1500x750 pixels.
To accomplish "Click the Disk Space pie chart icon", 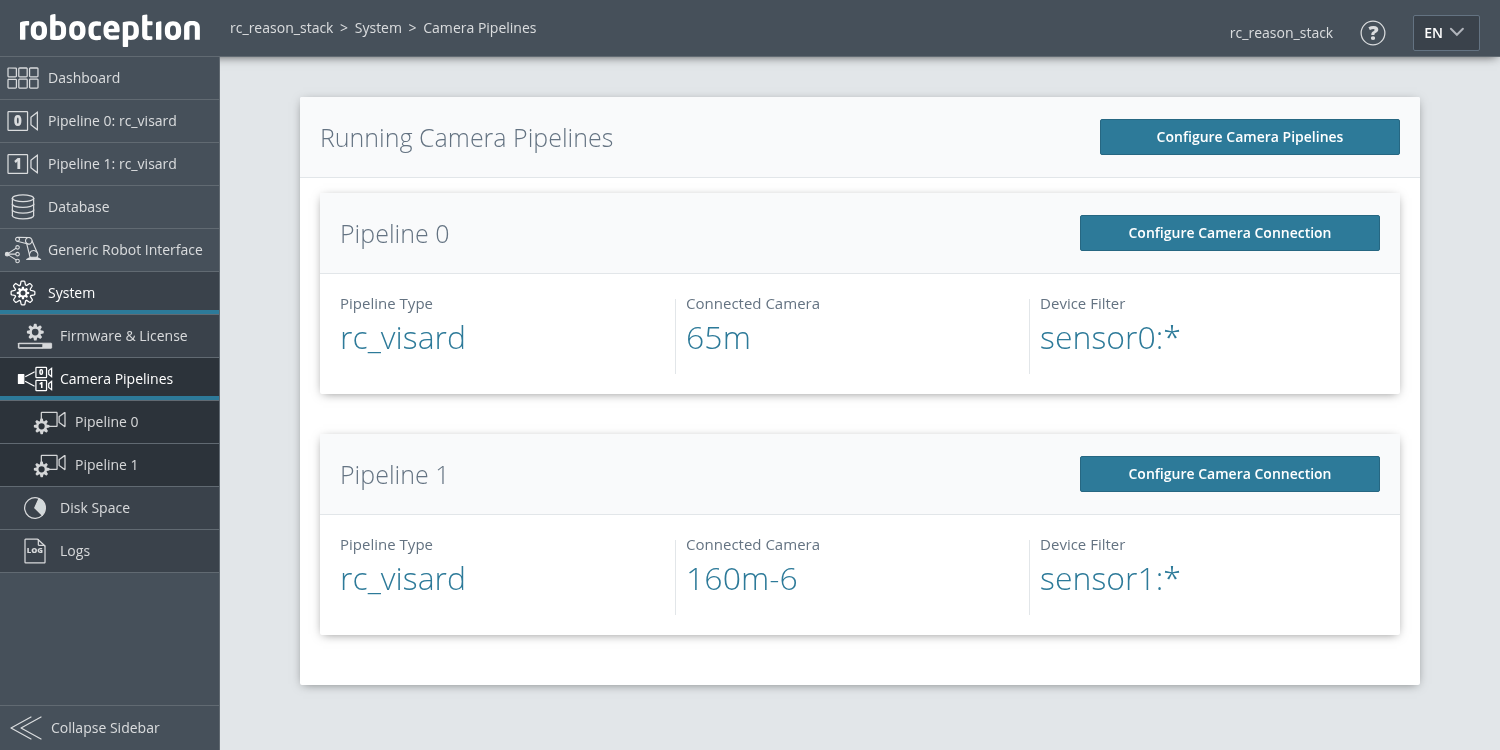I will [35, 508].
